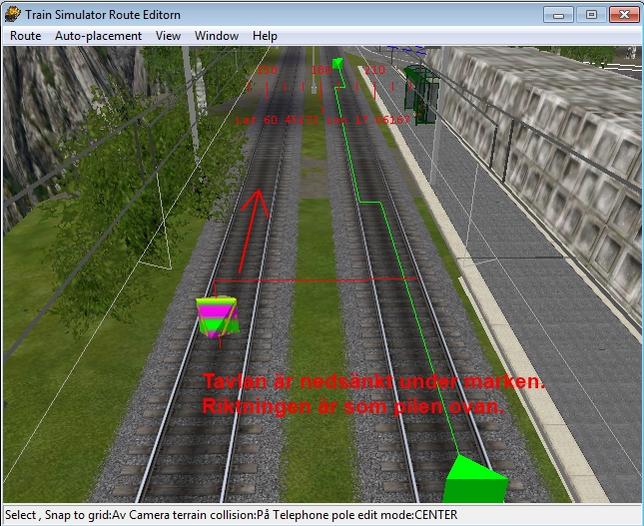Click the red direction arrow on left track
This screenshot has width=644, height=526.
click(257, 217)
